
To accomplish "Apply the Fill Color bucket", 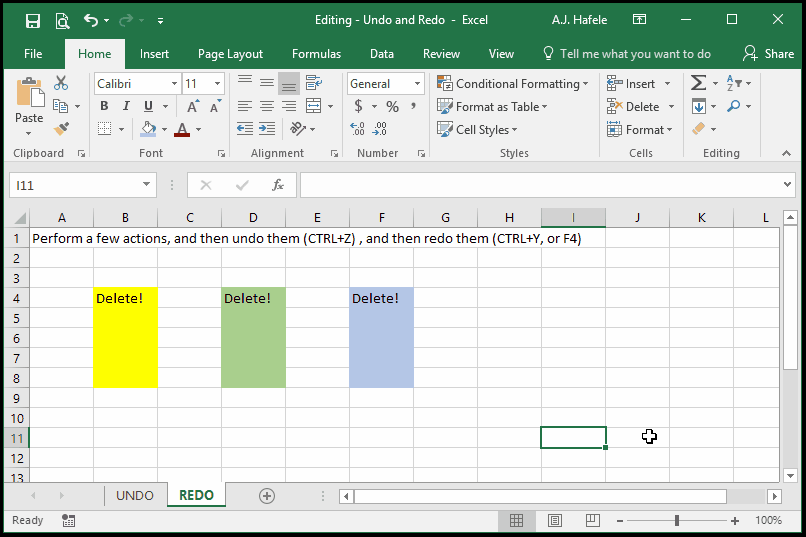I will 149,129.
